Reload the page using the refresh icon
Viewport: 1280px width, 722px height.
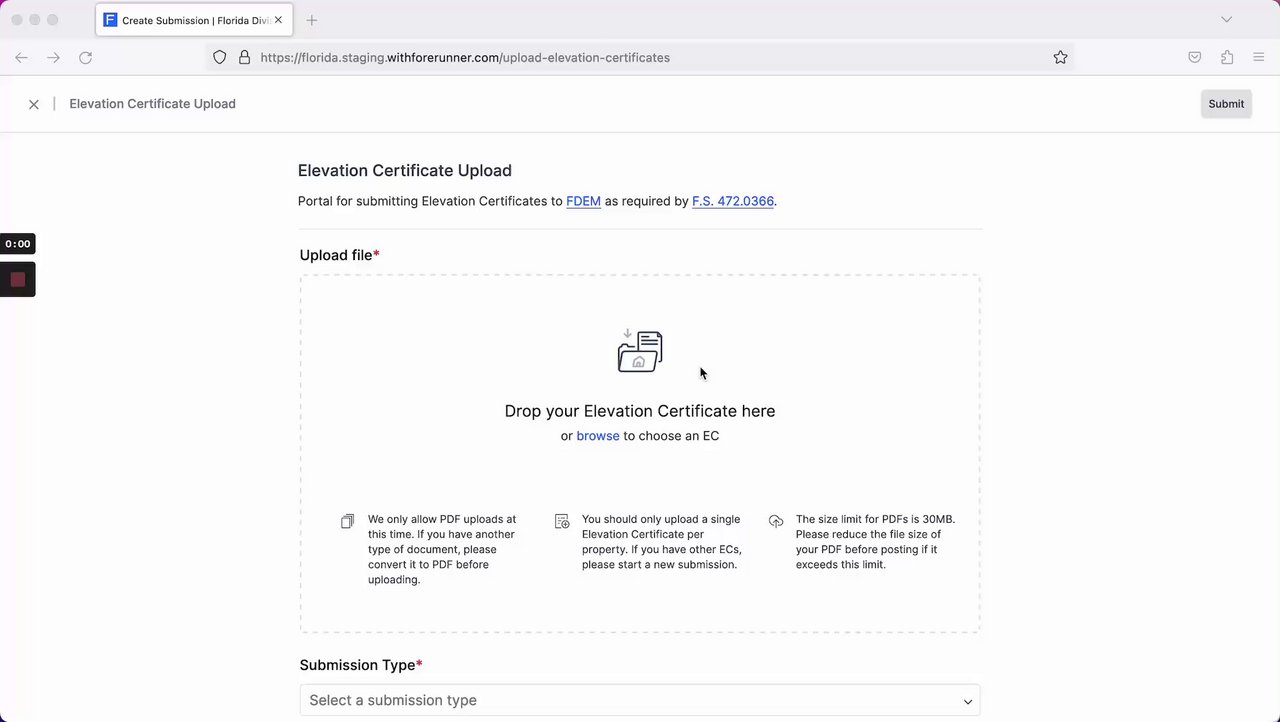(x=86, y=58)
